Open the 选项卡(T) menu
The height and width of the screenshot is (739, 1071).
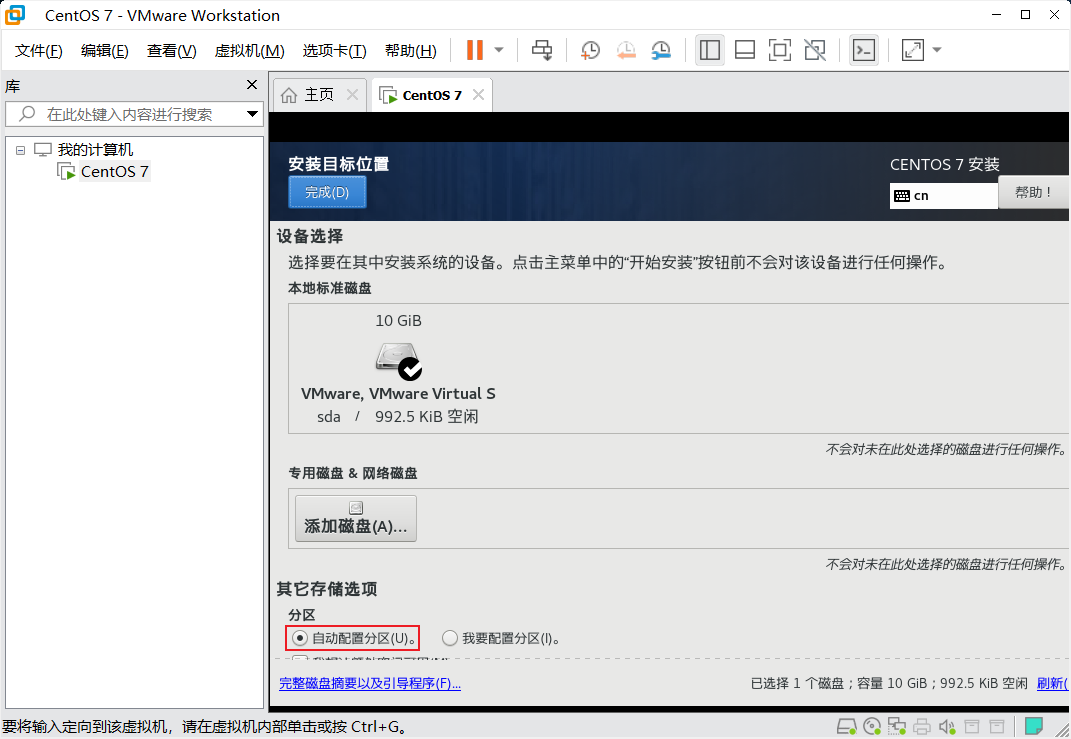pos(335,51)
